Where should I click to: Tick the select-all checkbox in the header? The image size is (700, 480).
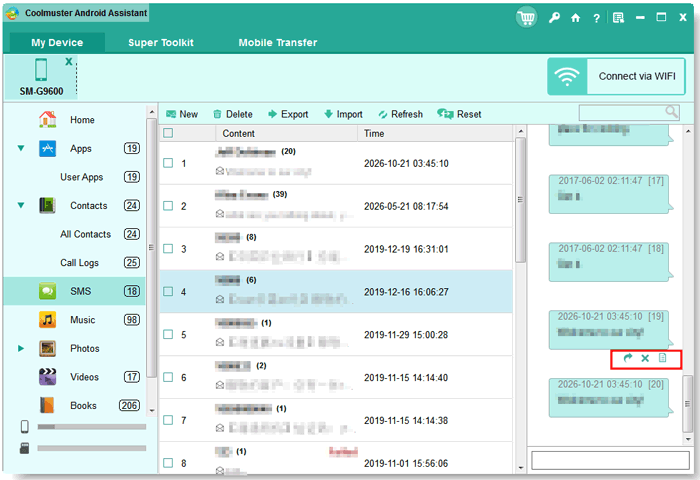[168, 133]
